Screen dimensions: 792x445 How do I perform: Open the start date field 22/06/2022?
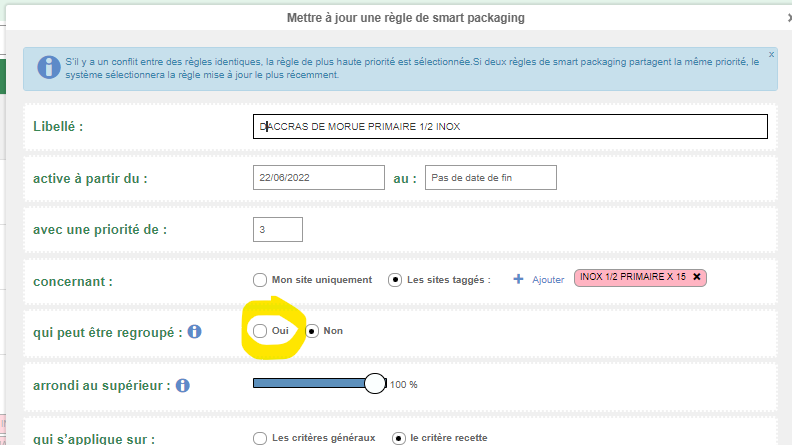[319, 178]
